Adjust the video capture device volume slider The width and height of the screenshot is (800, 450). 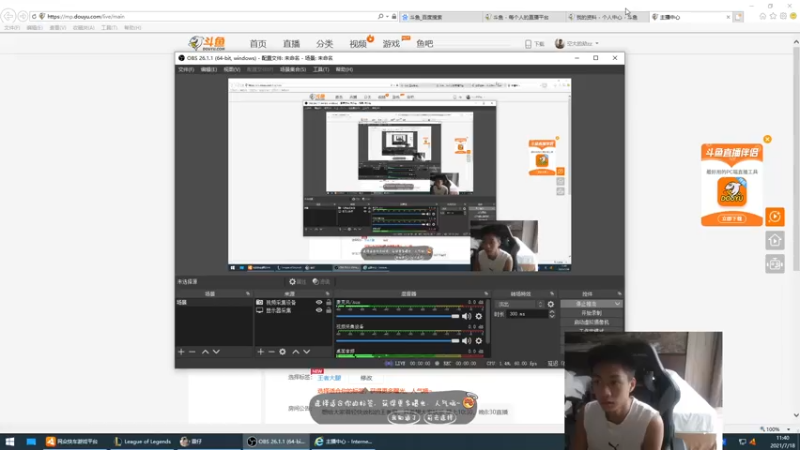(x=398, y=341)
